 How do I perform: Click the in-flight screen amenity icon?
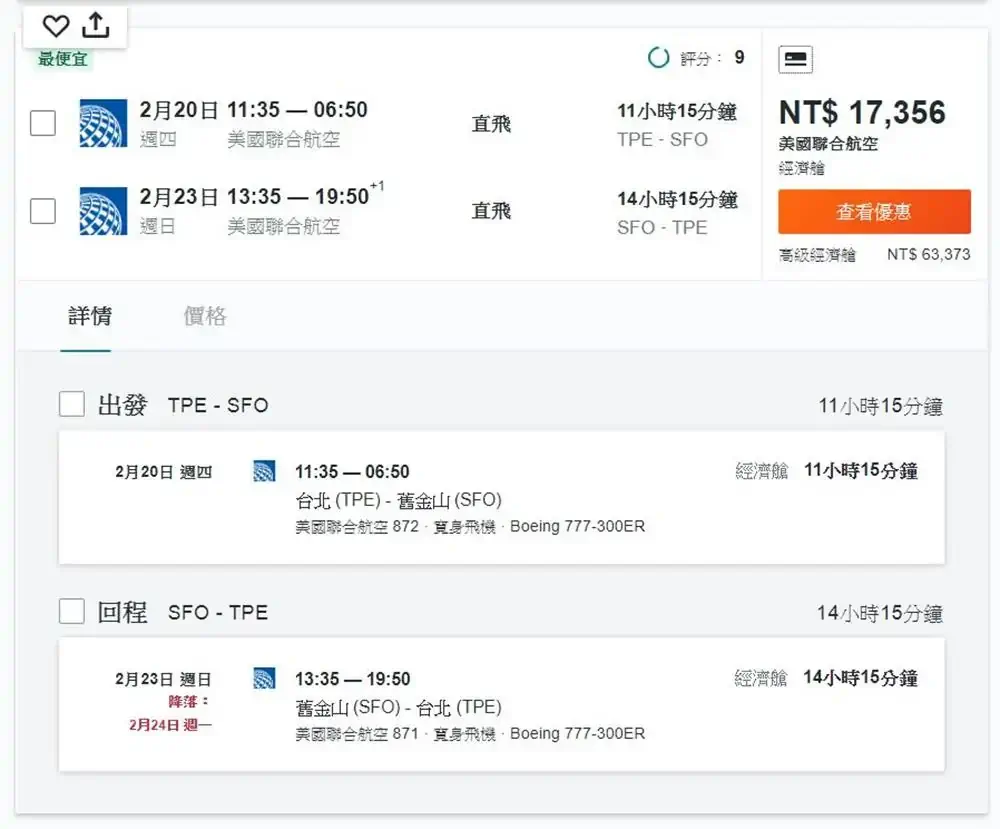[795, 59]
